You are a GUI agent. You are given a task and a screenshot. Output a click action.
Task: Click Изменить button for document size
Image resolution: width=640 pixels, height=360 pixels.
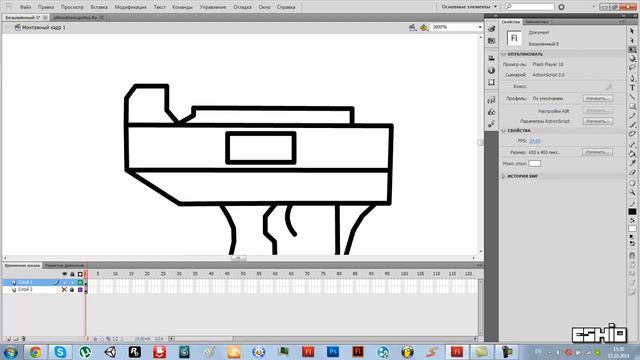click(x=598, y=152)
